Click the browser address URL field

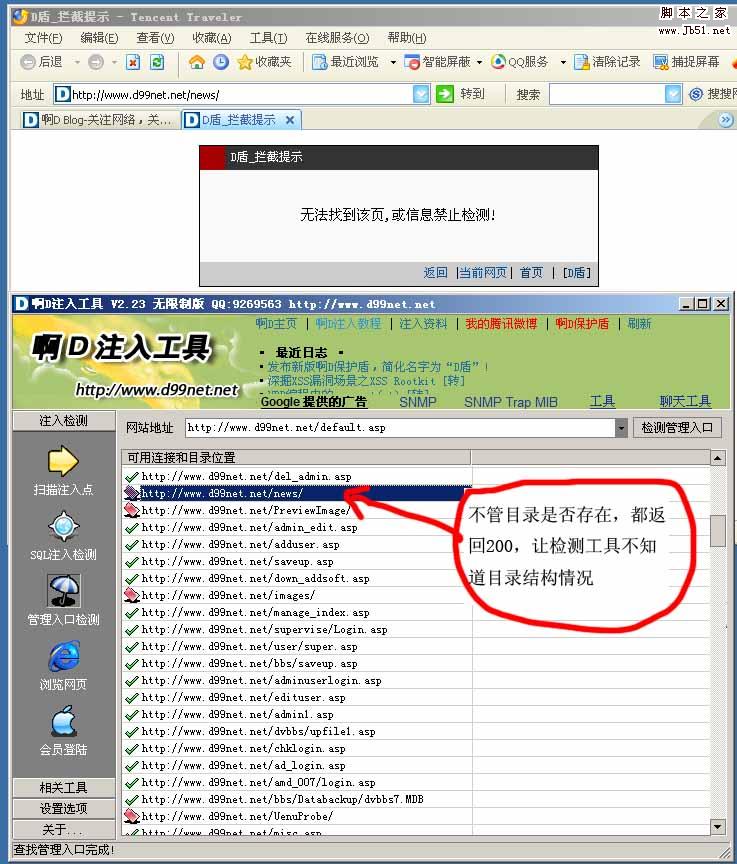242,95
